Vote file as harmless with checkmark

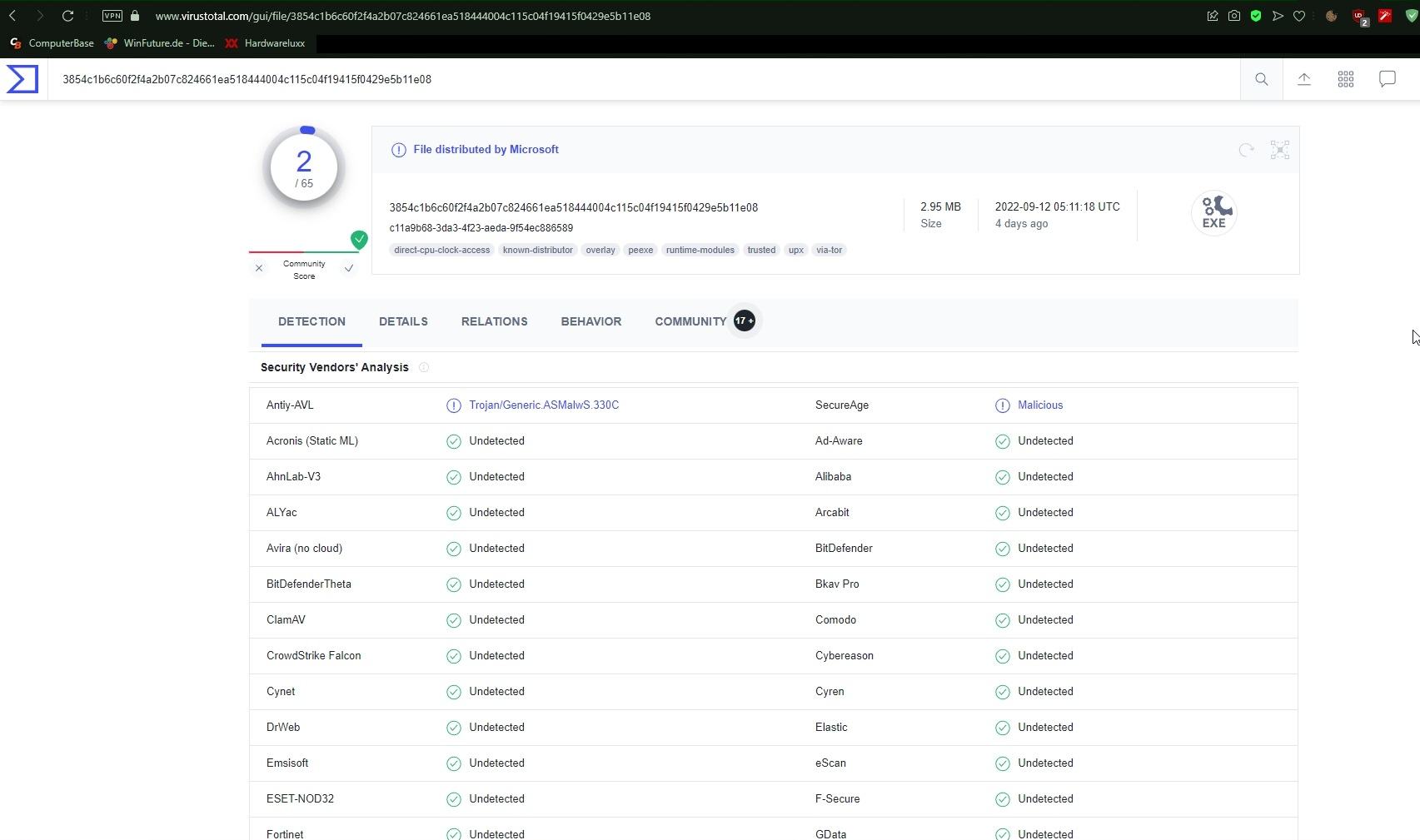pos(349,268)
